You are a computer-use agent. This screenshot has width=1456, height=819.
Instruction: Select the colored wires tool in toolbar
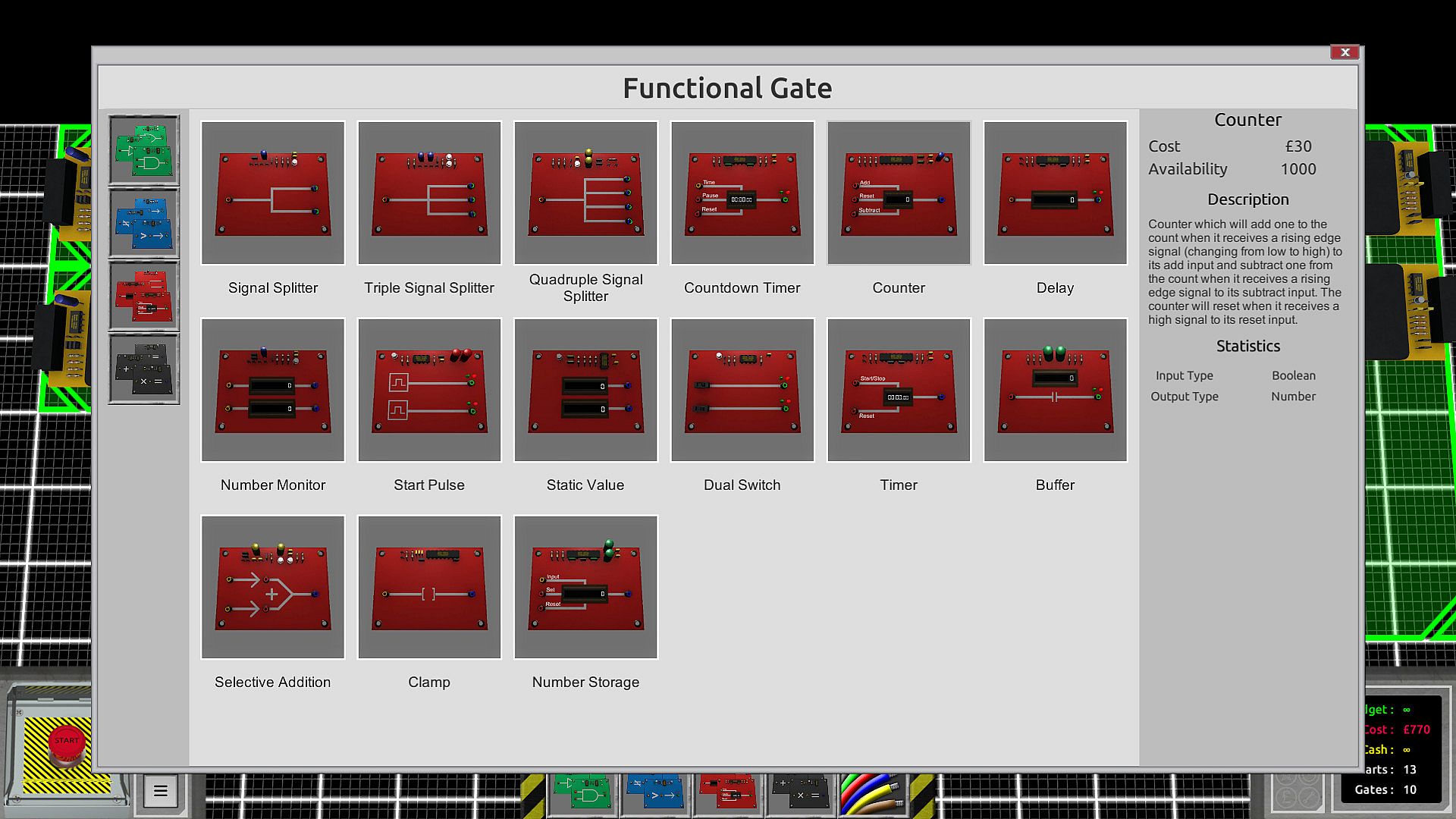pos(872,793)
